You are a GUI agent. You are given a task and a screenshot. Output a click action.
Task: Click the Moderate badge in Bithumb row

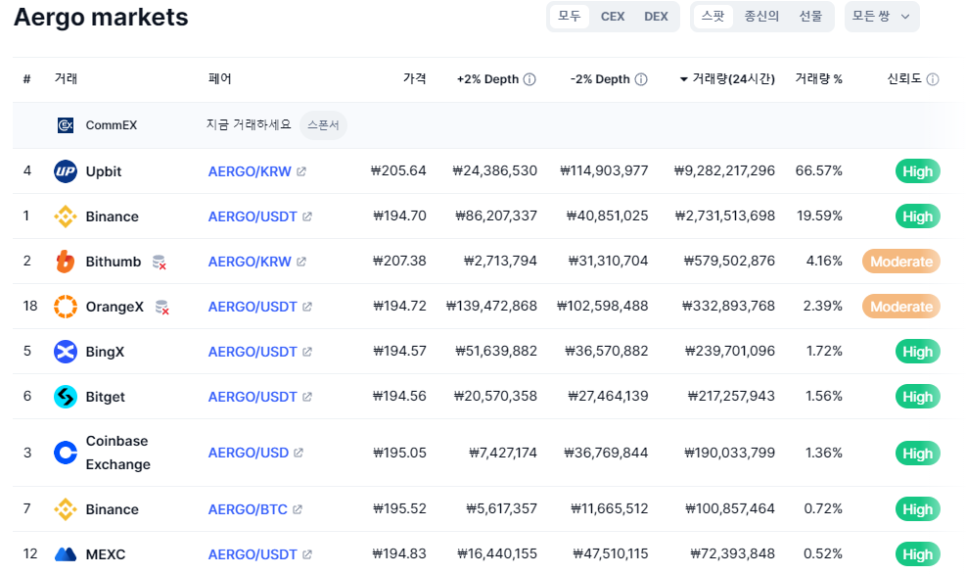point(901,261)
